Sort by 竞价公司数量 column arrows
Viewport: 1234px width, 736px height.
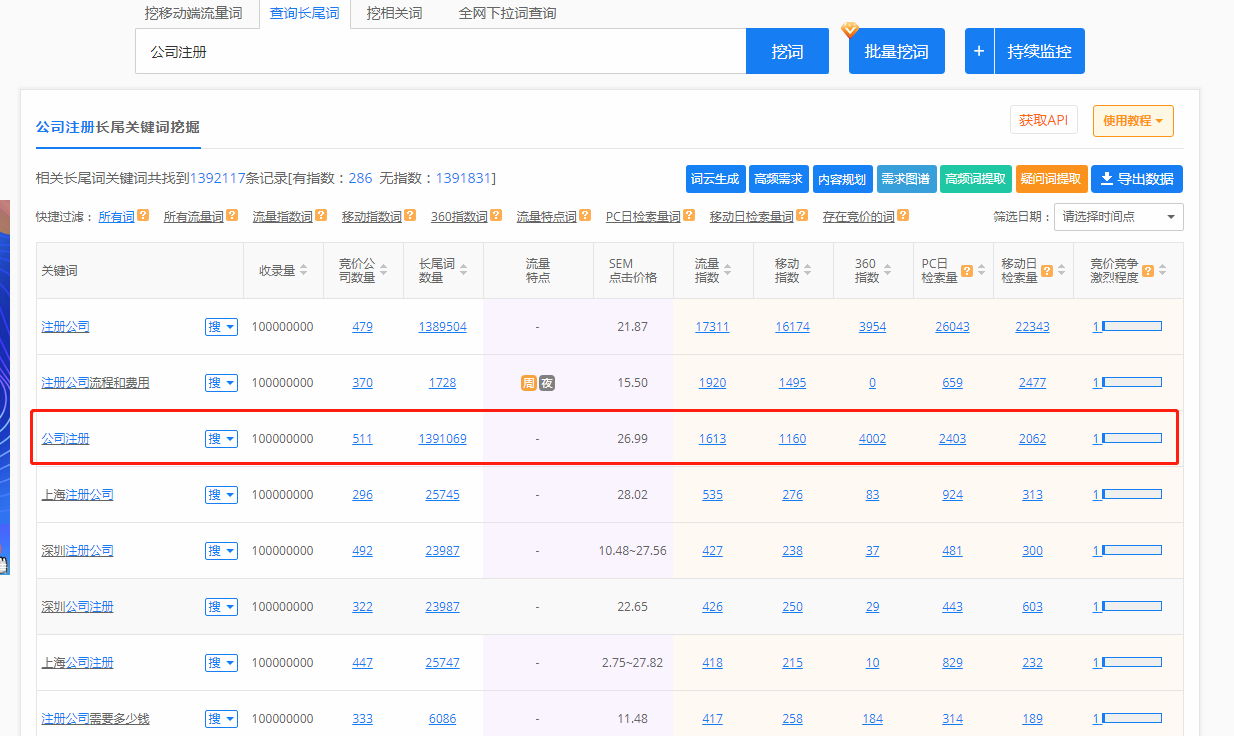384,270
